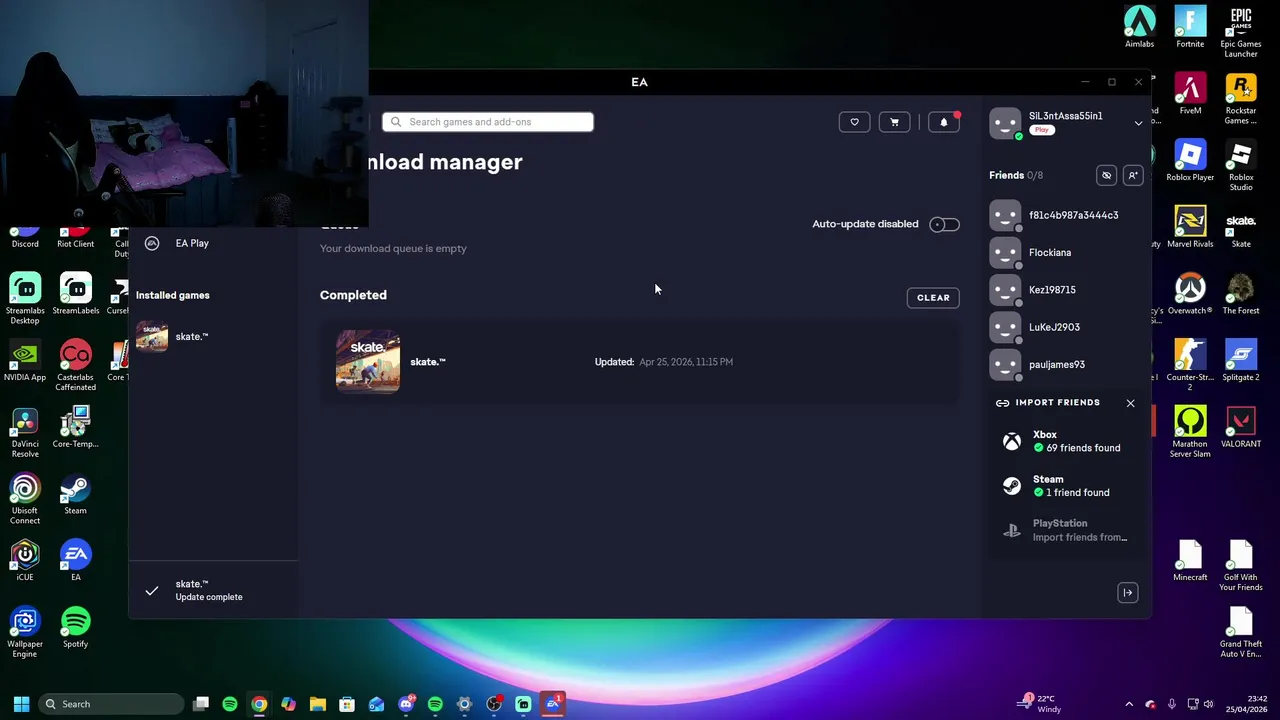Click the add friend icon

(1133, 175)
